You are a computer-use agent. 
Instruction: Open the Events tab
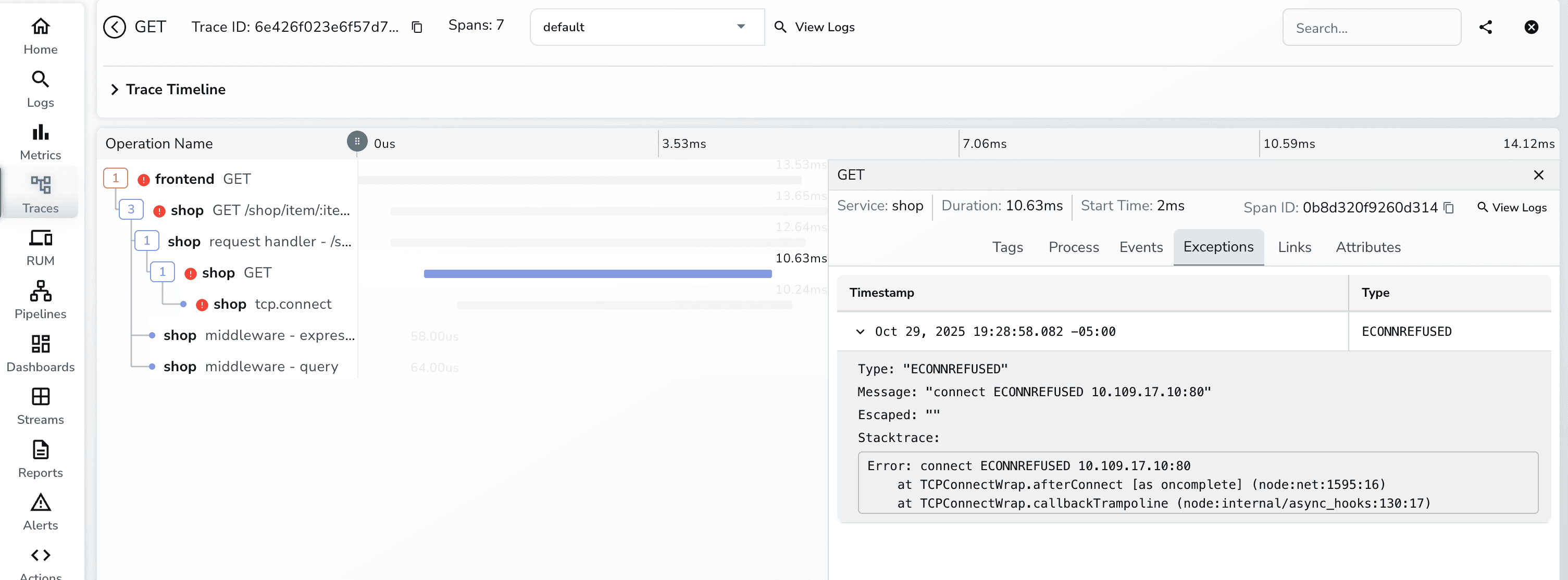(1140, 247)
